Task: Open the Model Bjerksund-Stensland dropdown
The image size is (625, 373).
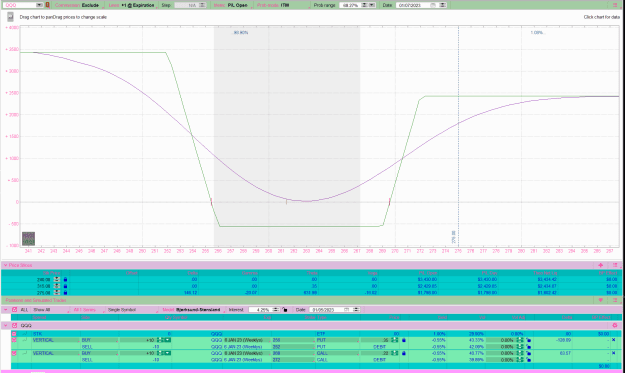Action: (x=193, y=310)
